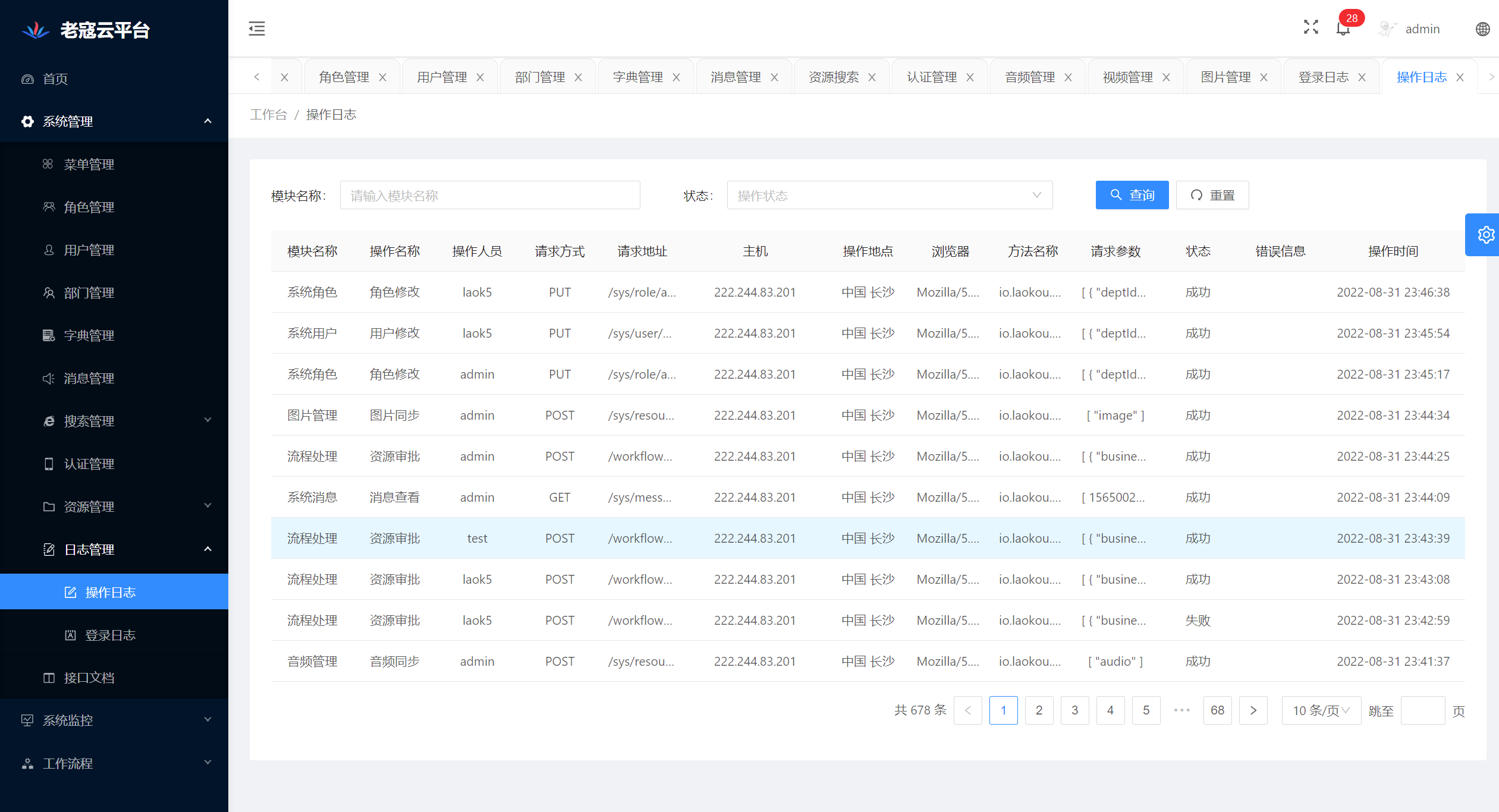Screen dimensions: 1499x812
Task: Click the 重置 reset button
Action: pyautogui.click(x=1212, y=195)
